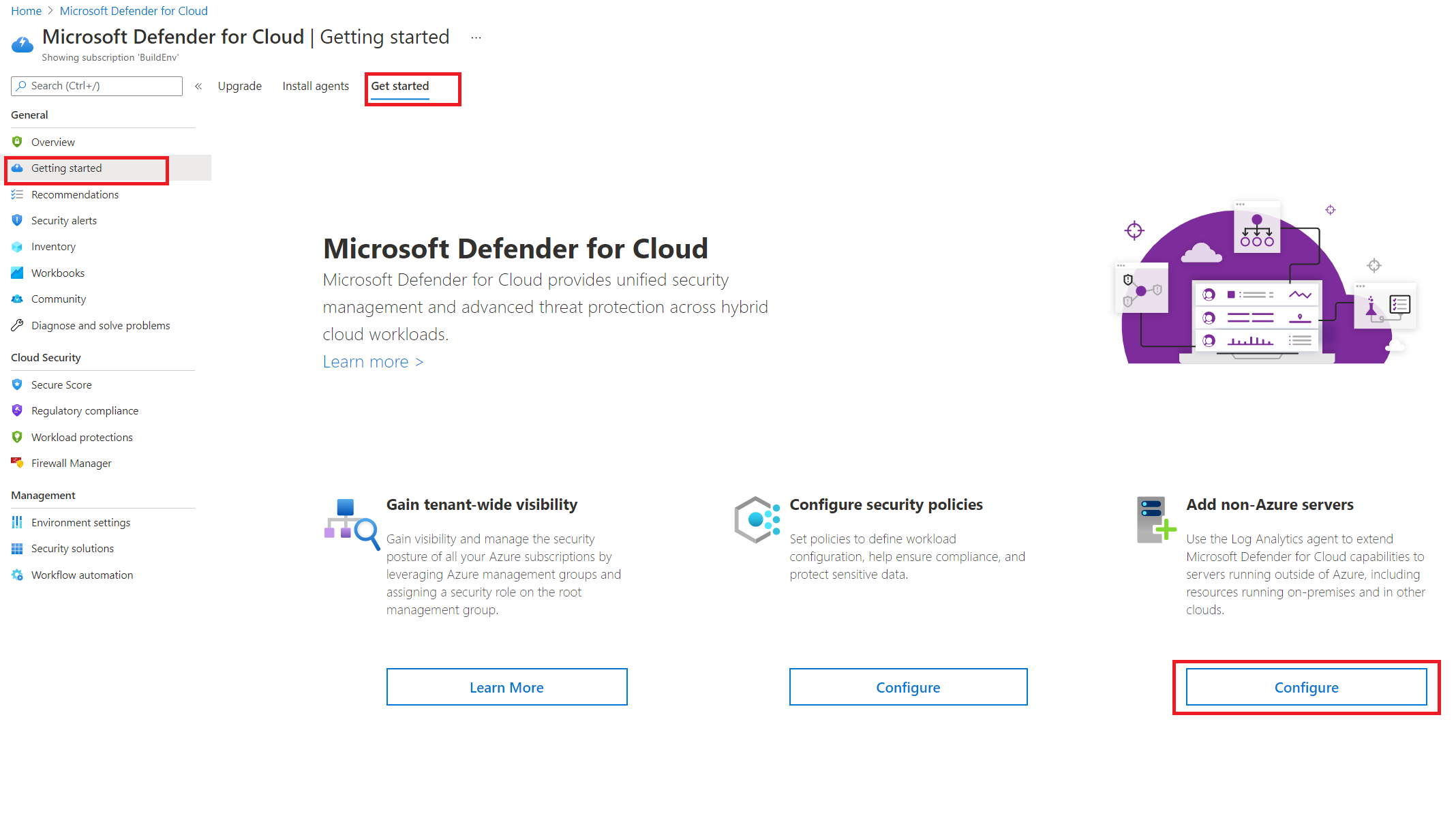Switch to the Install agents tab
This screenshot has height=831, width=1456.
point(315,86)
